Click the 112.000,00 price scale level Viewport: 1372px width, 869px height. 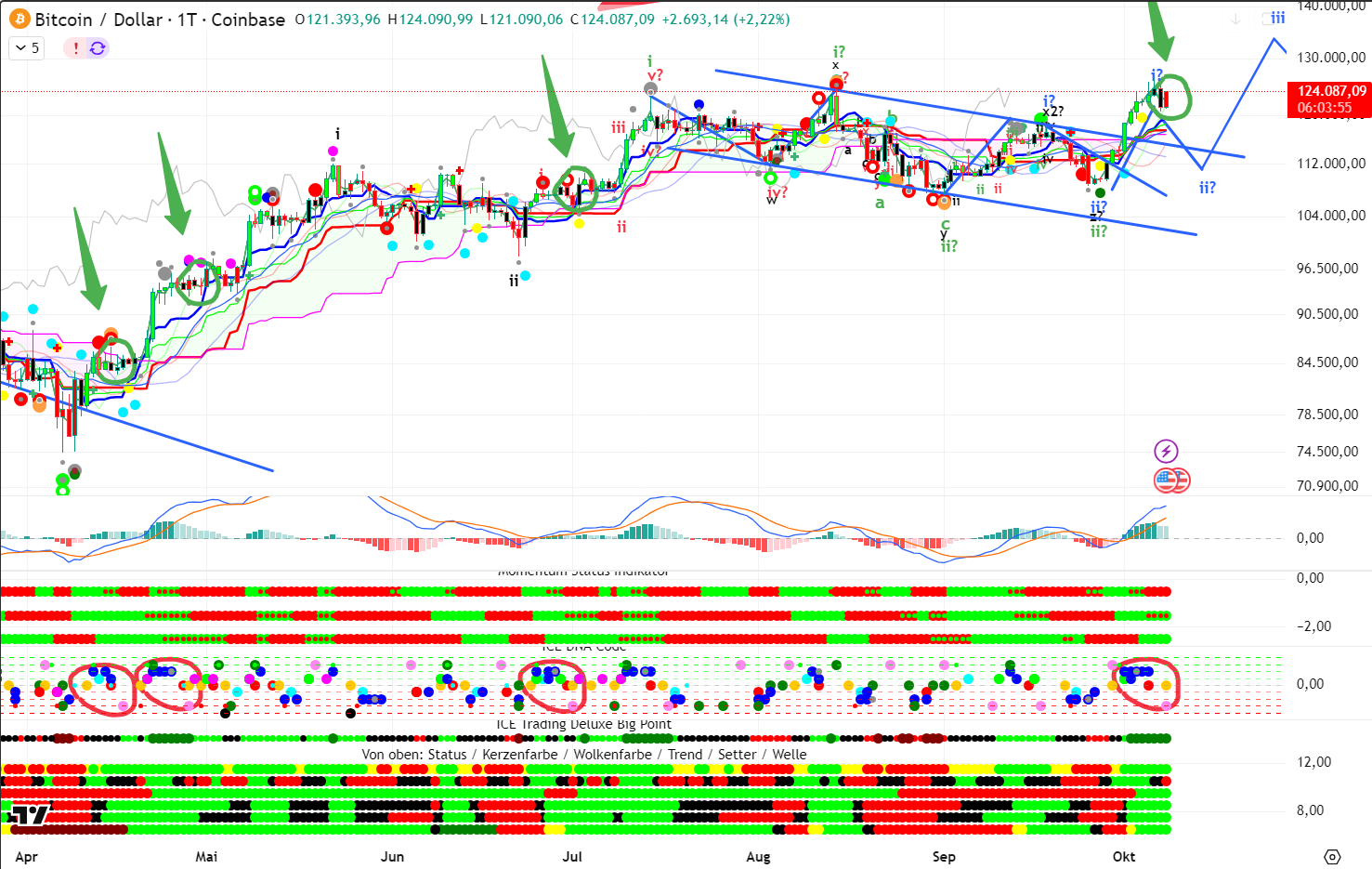[1331, 164]
